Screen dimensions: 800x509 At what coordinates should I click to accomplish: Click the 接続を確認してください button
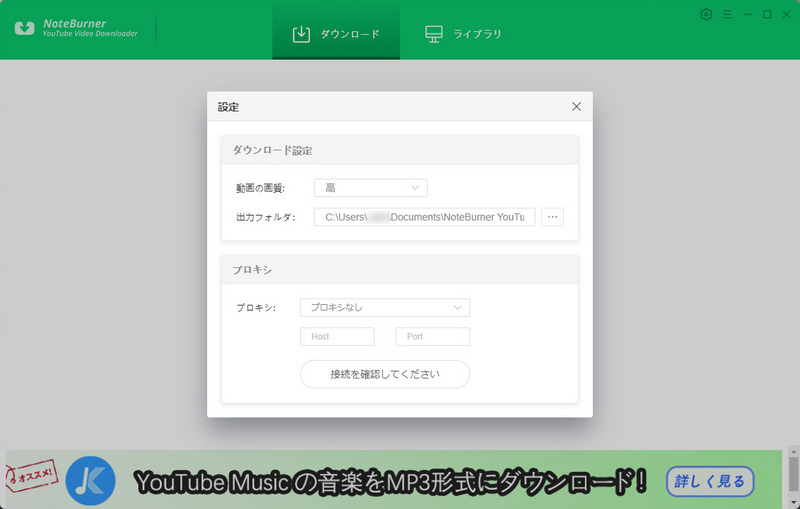click(385, 374)
